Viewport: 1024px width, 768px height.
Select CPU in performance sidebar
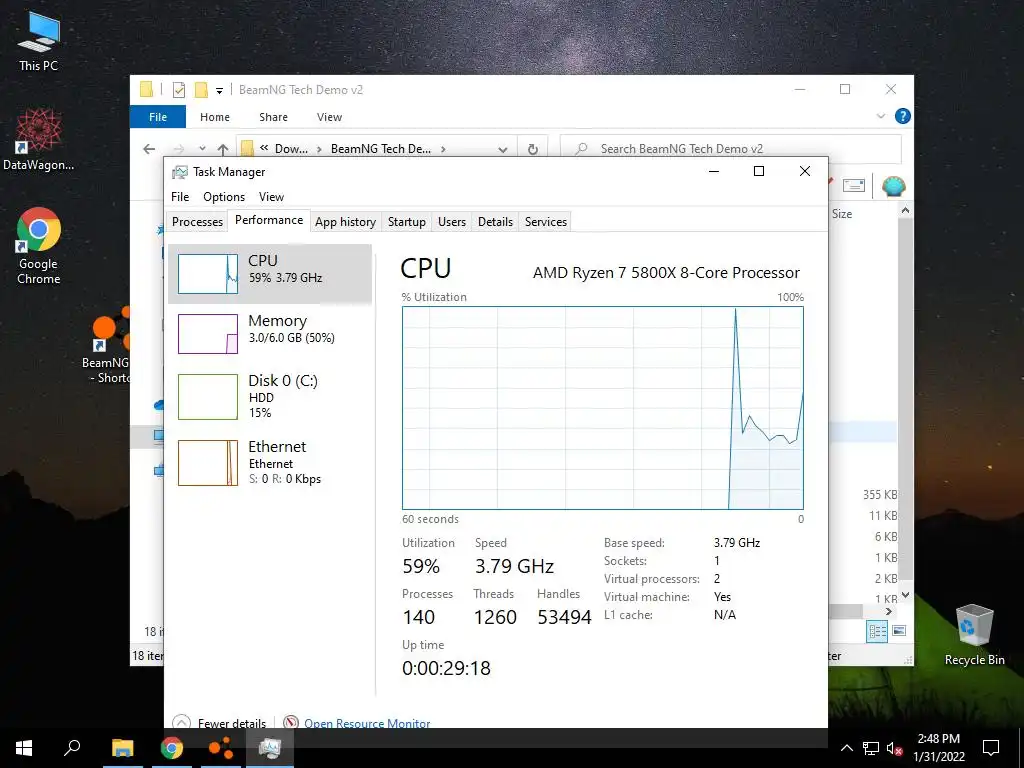(x=270, y=274)
